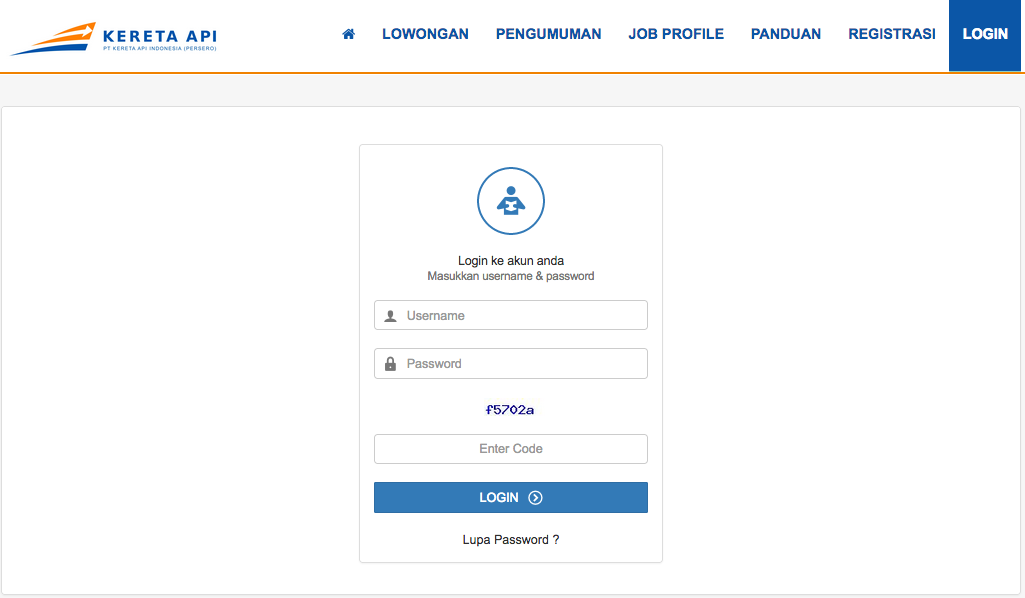The image size is (1025, 598).
Task: Open the Lupa Password link
Action: (x=510, y=540)
